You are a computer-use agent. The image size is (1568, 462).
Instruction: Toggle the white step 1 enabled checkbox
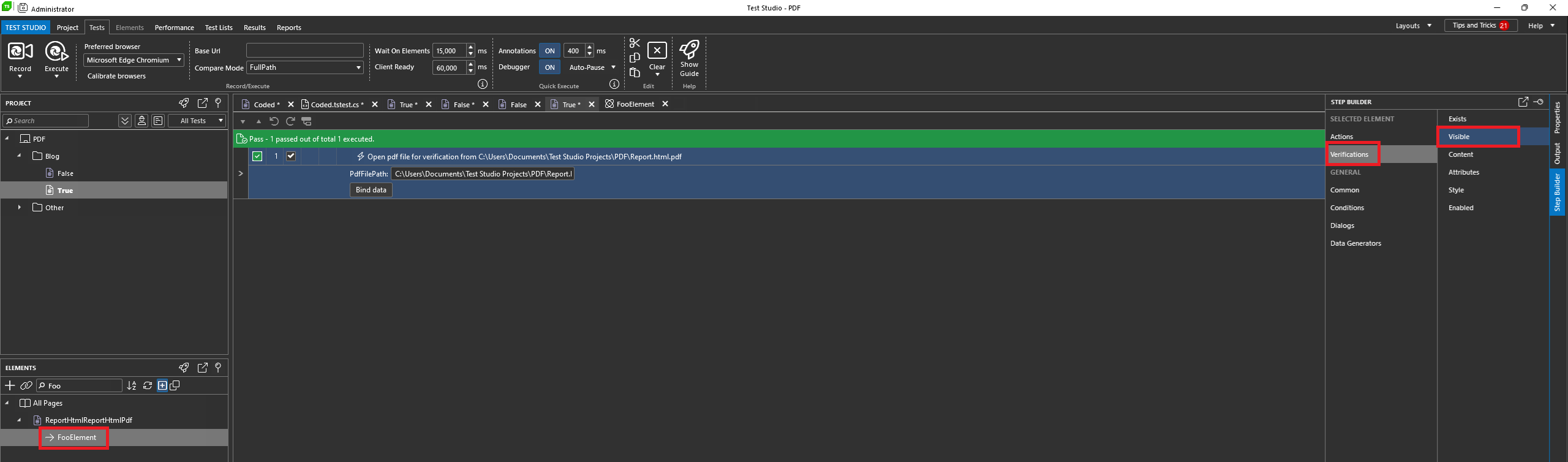tap(291, 156)
